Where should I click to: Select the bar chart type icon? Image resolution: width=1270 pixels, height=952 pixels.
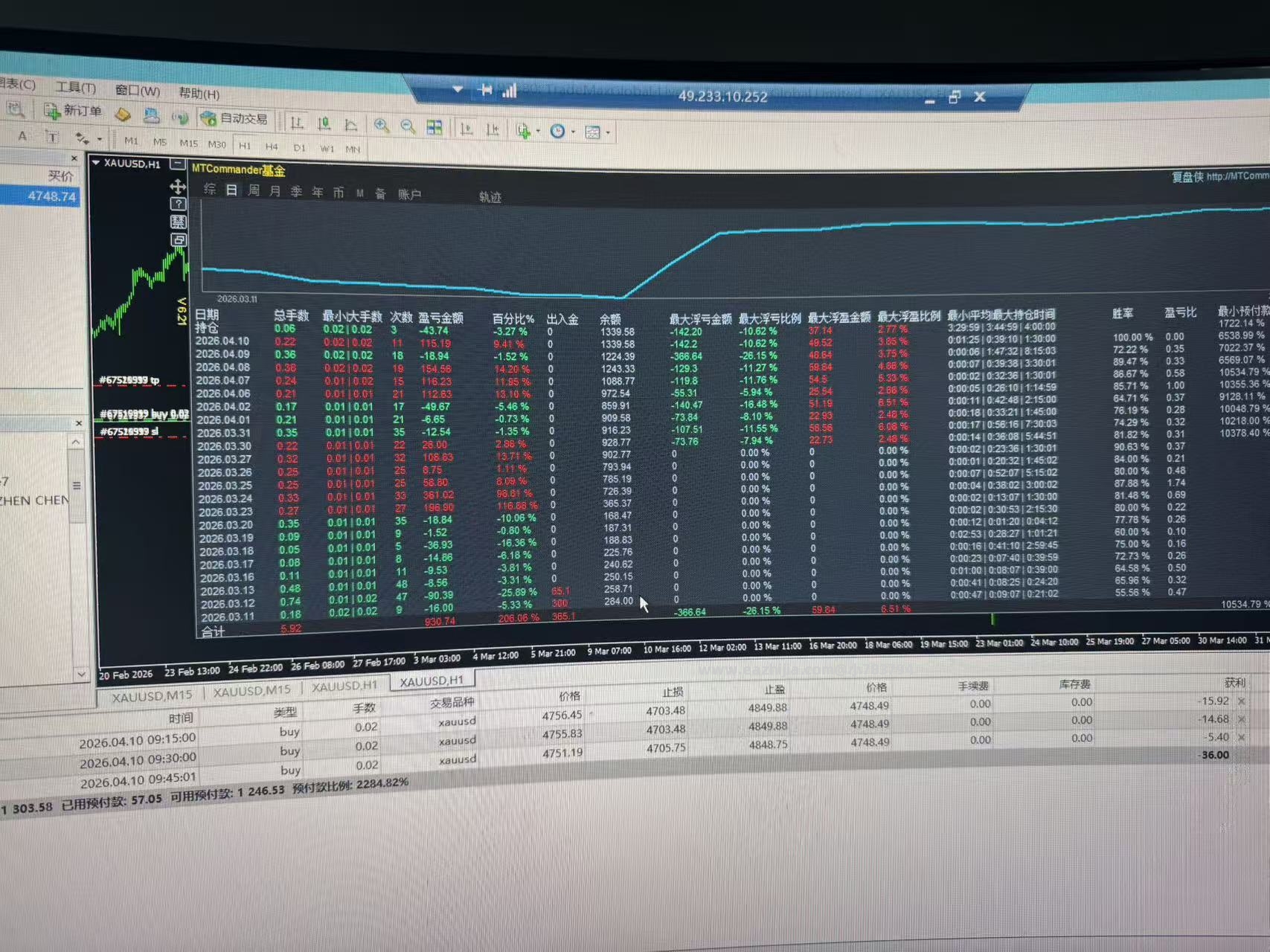coord(296,123)
